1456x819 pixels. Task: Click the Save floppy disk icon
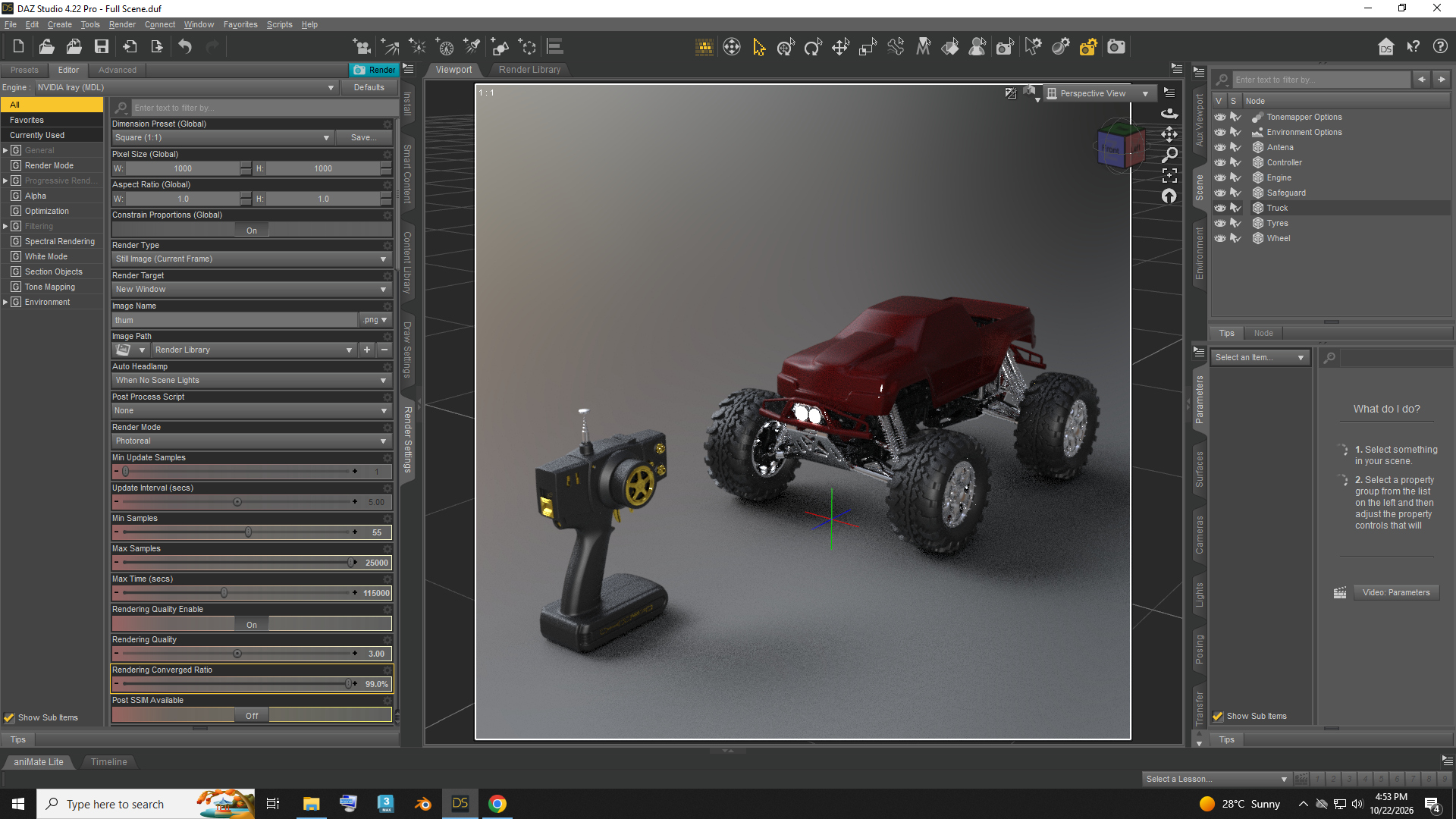[x=101, y=47]
